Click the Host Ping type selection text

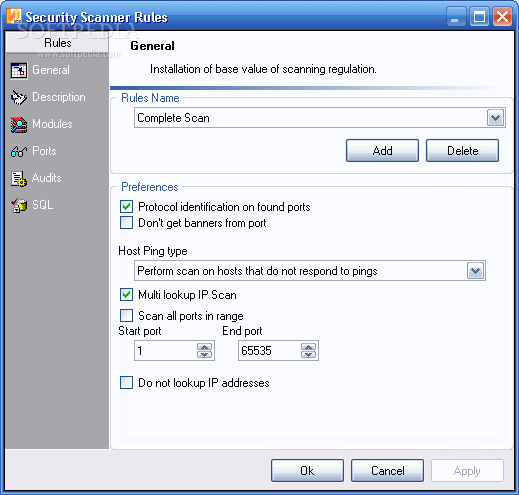[257, 271]
